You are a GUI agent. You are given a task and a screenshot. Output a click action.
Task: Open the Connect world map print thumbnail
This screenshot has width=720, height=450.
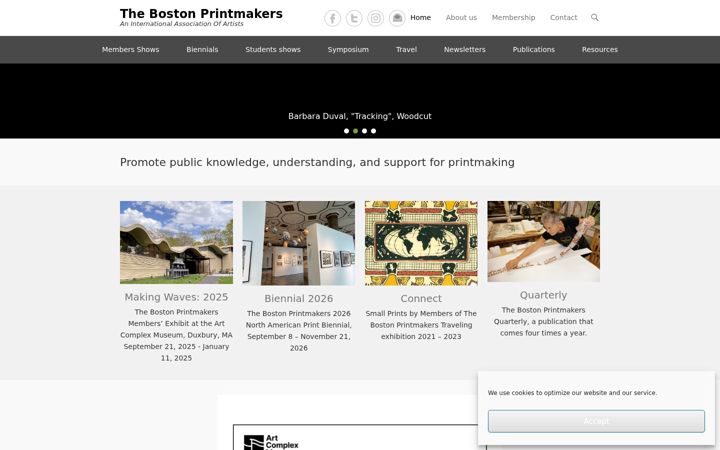tap(421, 243)
